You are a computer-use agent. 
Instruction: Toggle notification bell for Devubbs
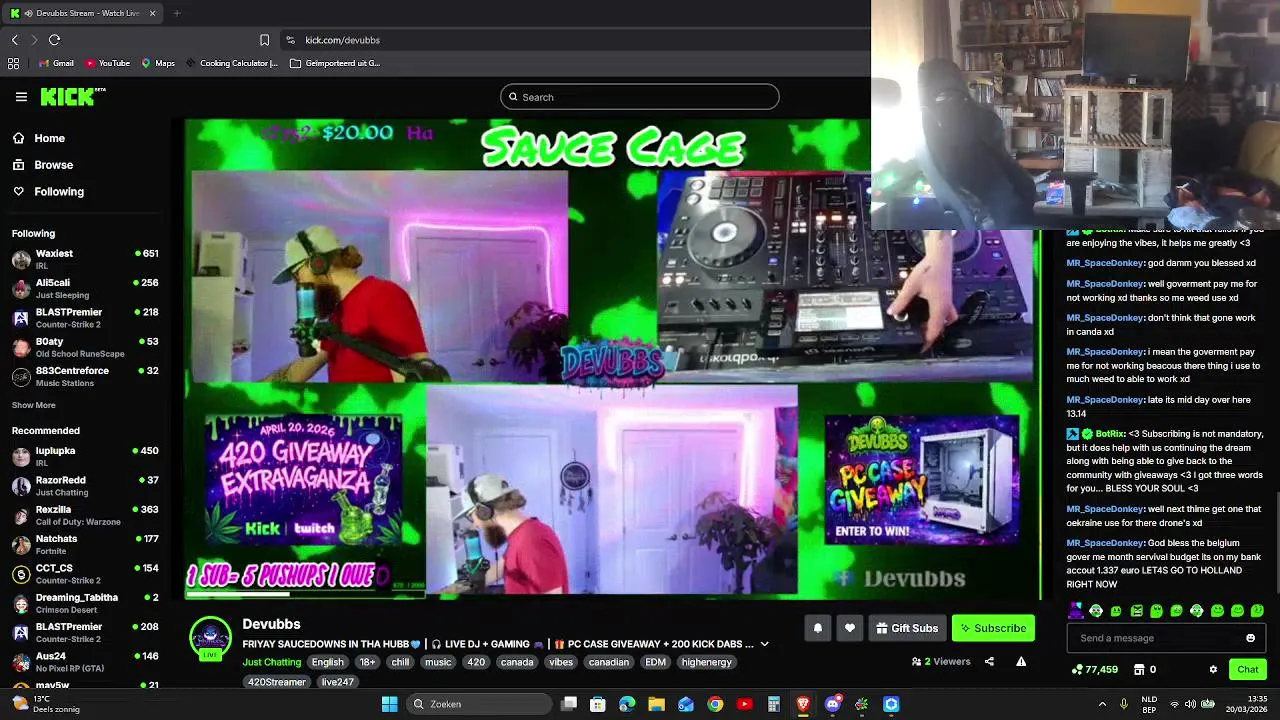(817, 628)
